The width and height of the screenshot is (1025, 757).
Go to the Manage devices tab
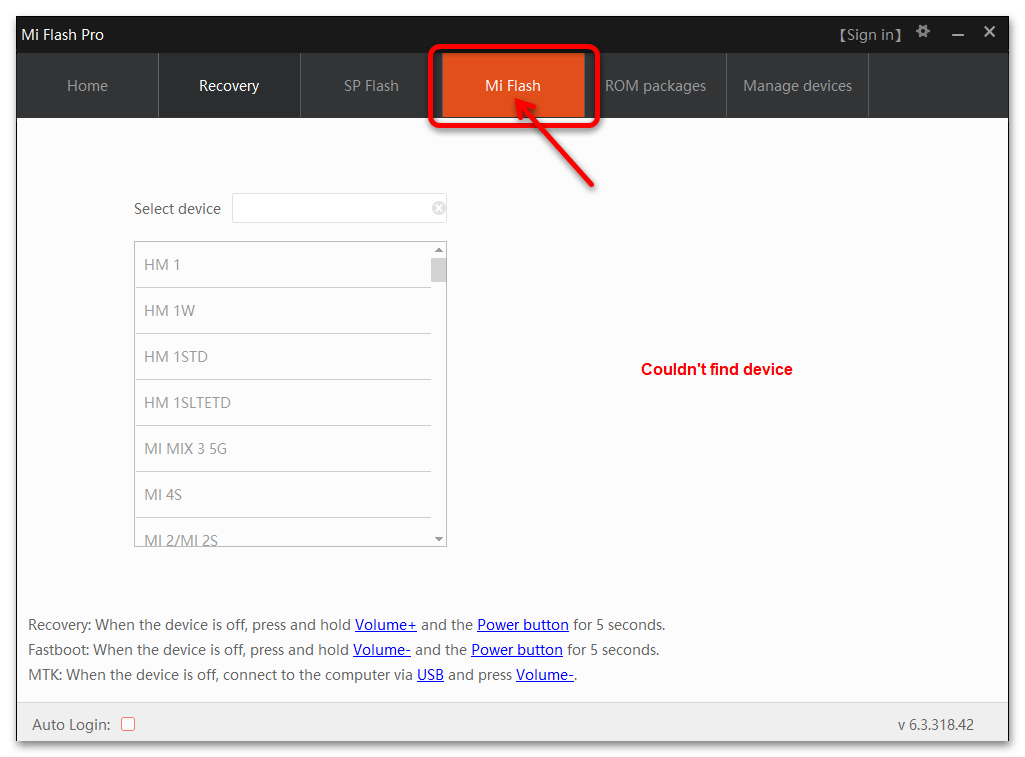[798, 86]
